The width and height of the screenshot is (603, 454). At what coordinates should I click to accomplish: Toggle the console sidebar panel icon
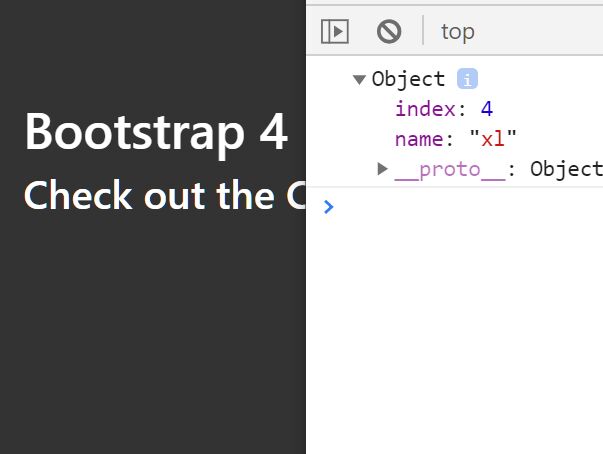(x=335, y=31)
